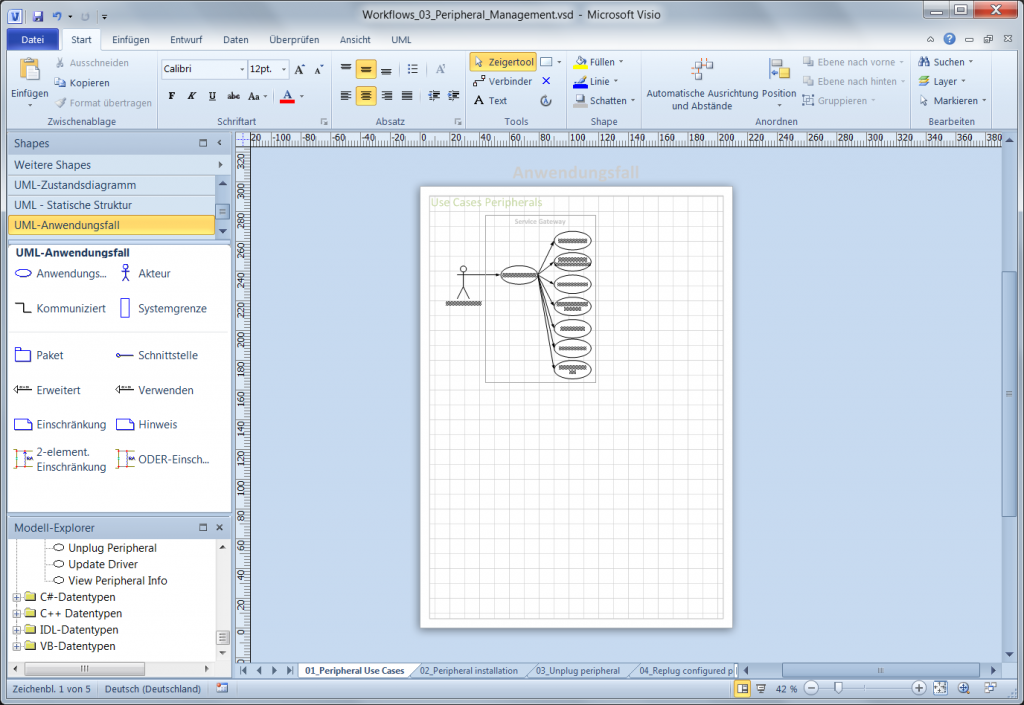
Task: Select the Akteur actor shape
Action: tap(145, 274)
